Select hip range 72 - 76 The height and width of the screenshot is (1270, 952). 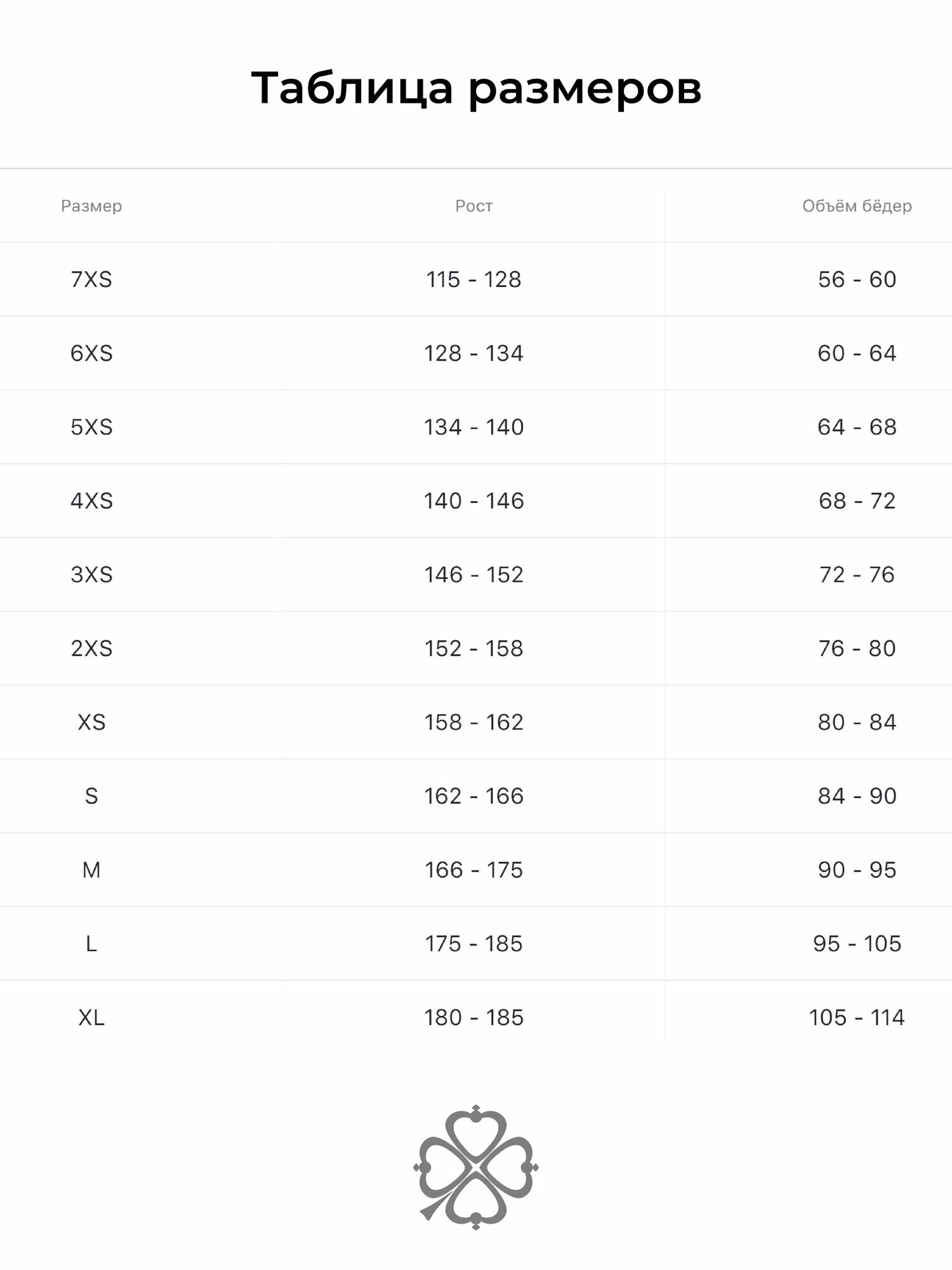click(x=857, y=575)
